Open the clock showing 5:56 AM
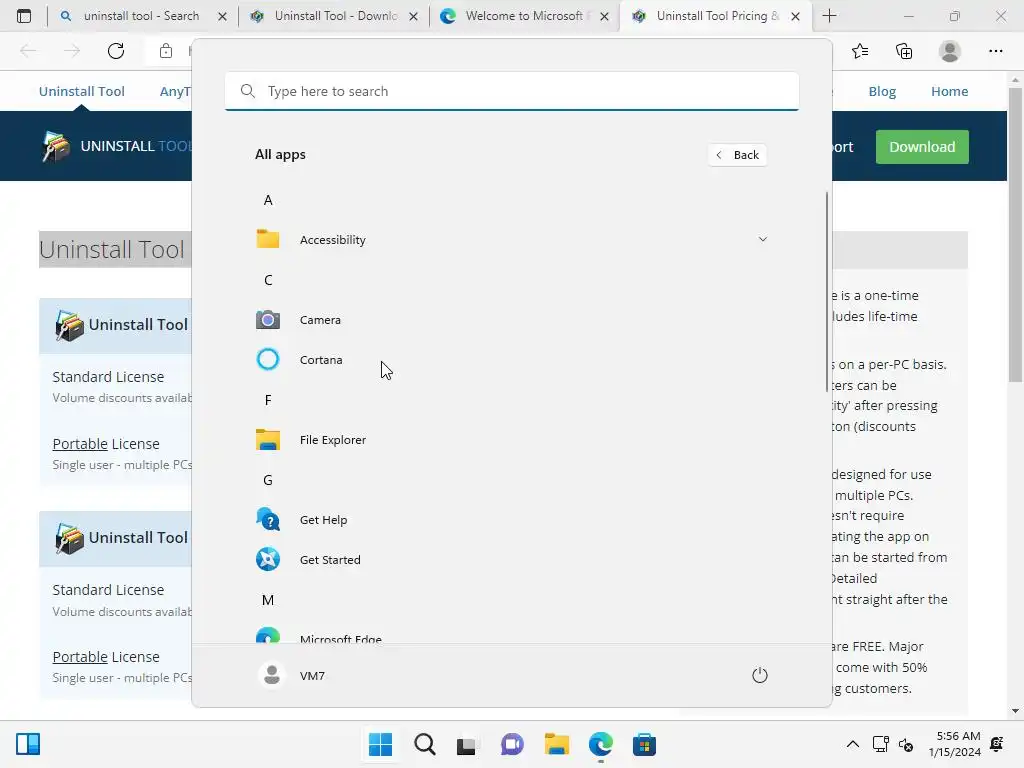This screenshot has width=1024, height=768. (954, 744)
